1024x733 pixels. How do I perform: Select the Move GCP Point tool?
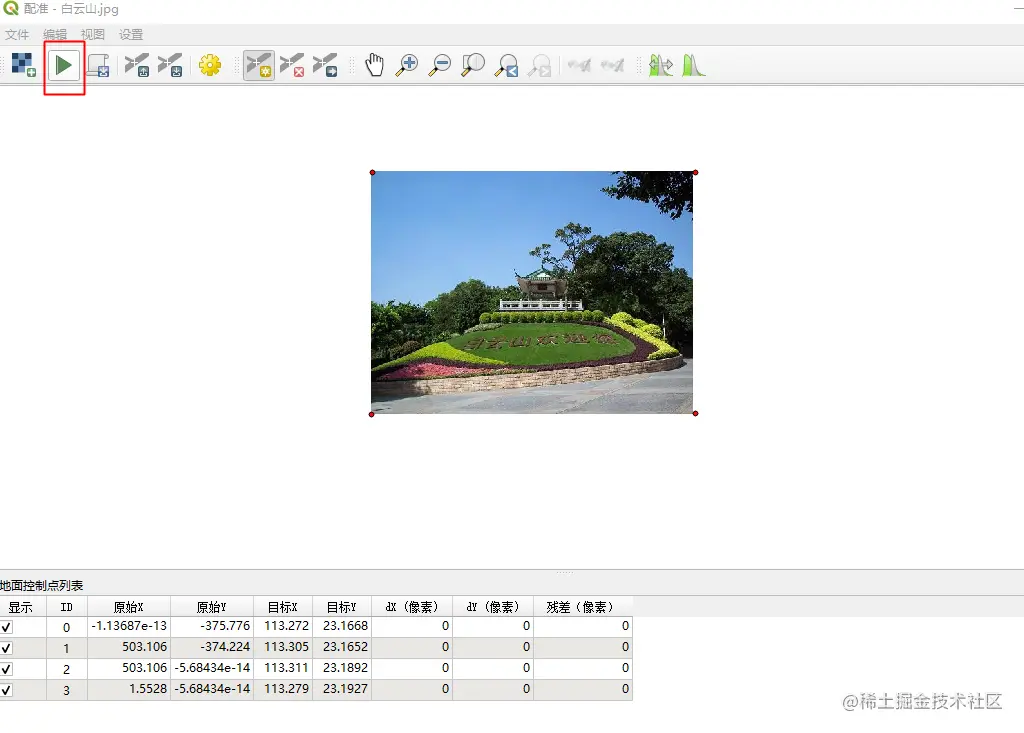coord(325,65)
